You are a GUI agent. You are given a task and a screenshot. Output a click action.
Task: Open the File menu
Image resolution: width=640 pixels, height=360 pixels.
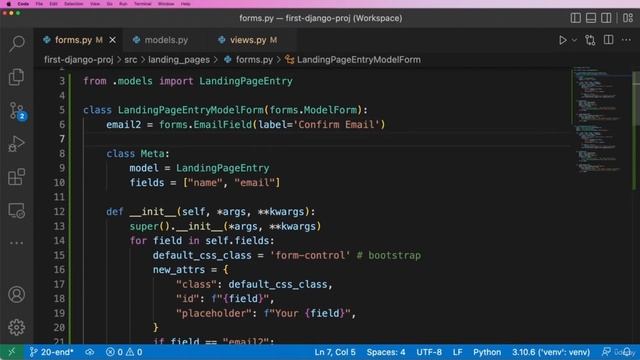39,4
